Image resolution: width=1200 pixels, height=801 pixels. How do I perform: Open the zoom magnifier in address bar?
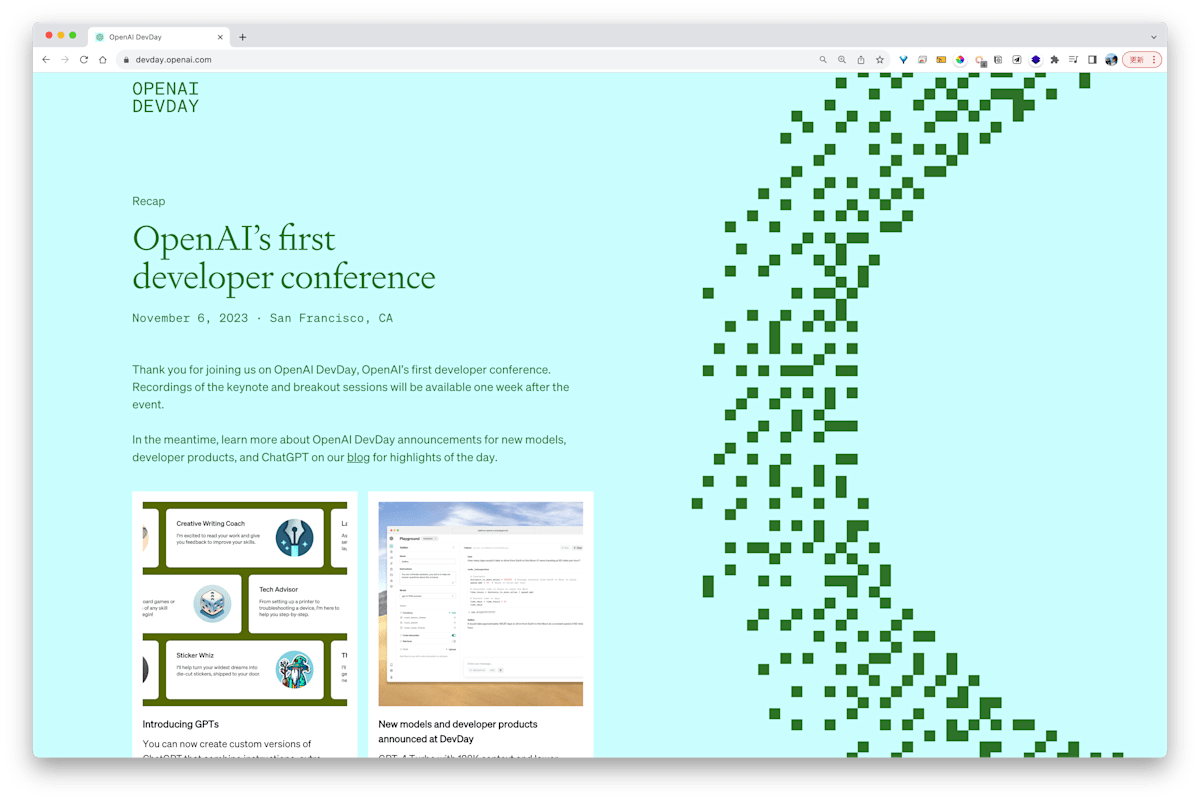[x=842, y=60]
